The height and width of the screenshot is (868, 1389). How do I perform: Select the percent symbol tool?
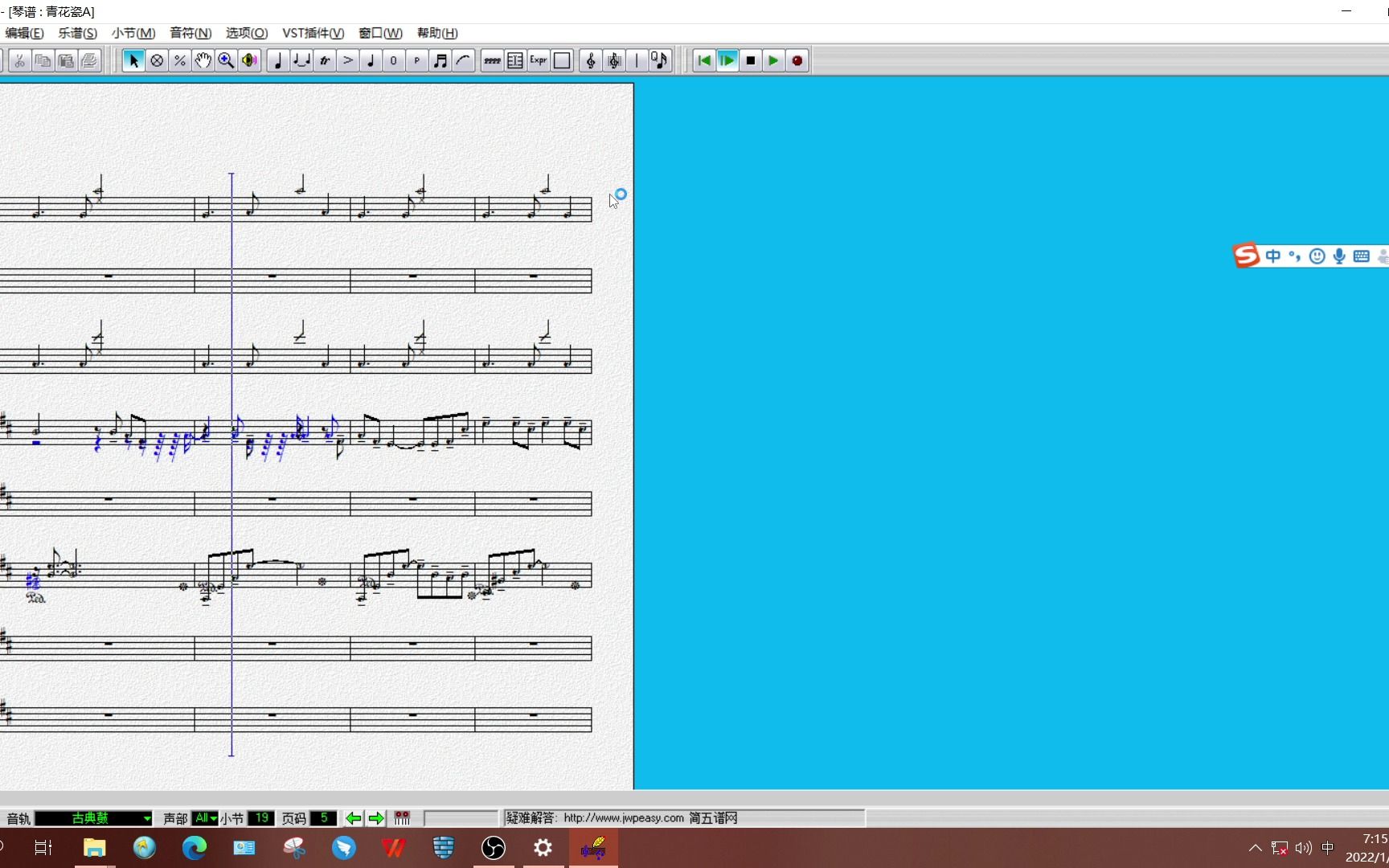(180, 60)
